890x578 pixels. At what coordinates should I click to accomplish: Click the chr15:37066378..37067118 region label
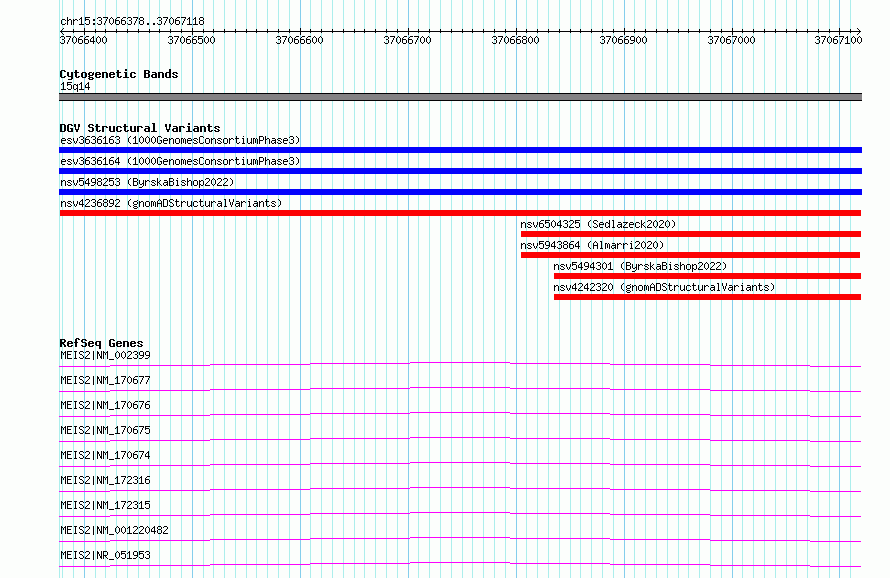132,22
